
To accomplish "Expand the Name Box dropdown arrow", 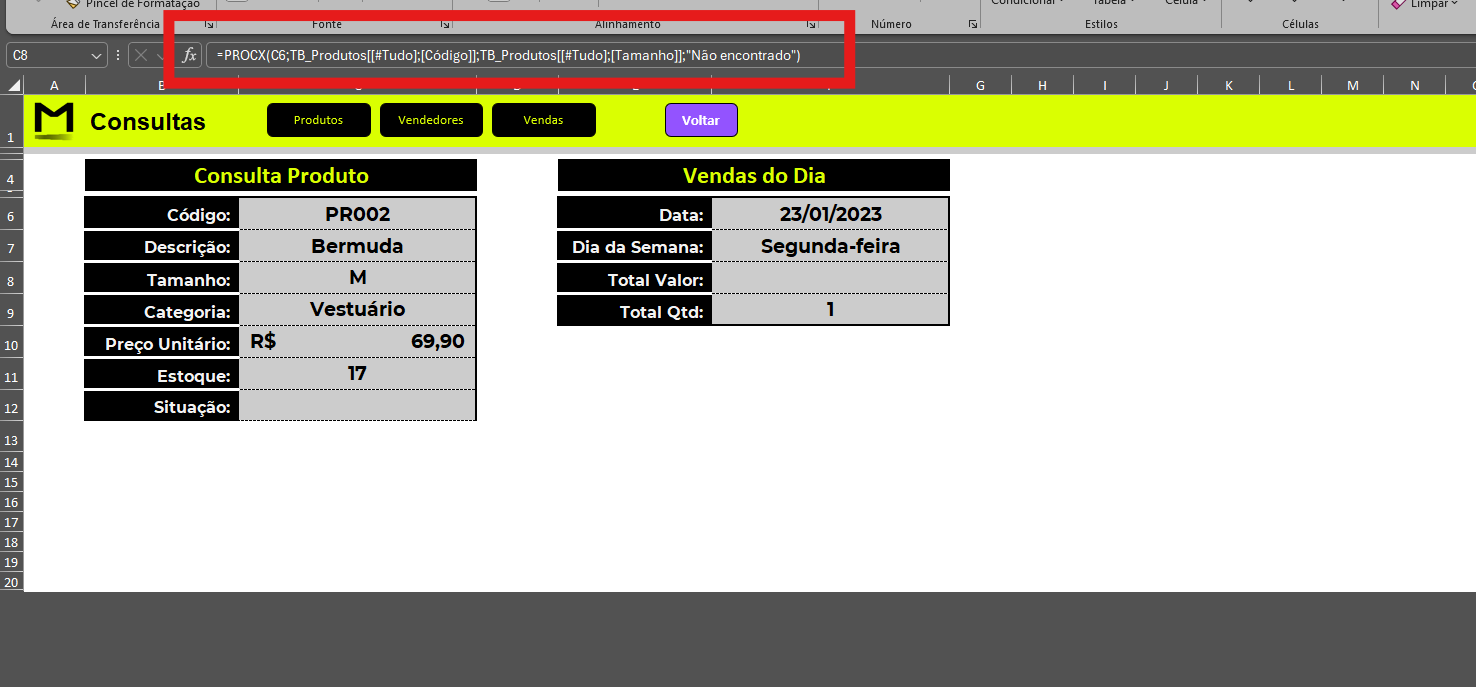I will tap(97, 56).
